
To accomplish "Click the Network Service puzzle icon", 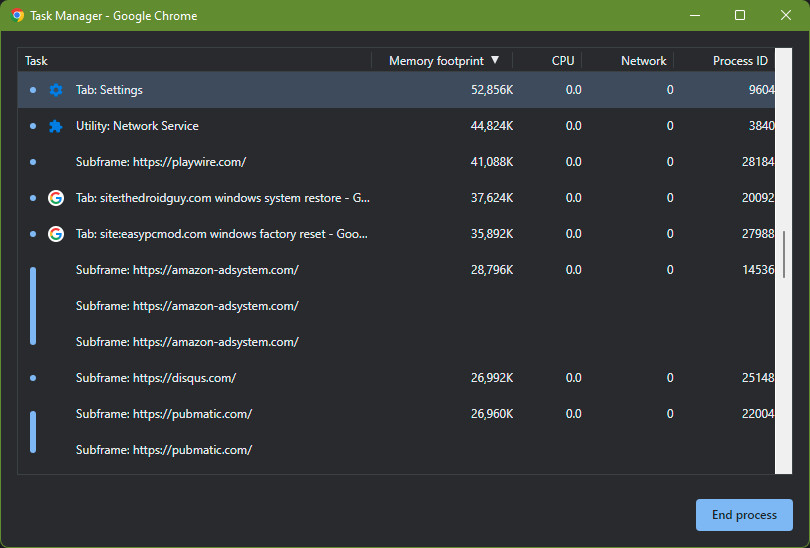I will (x=56, y=126).
